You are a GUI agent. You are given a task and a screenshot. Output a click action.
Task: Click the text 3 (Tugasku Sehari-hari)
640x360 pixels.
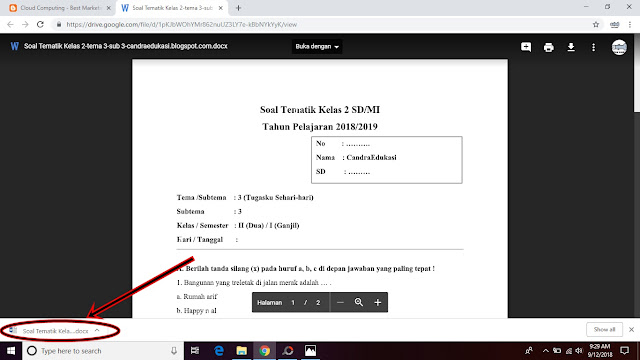[276, 198]
